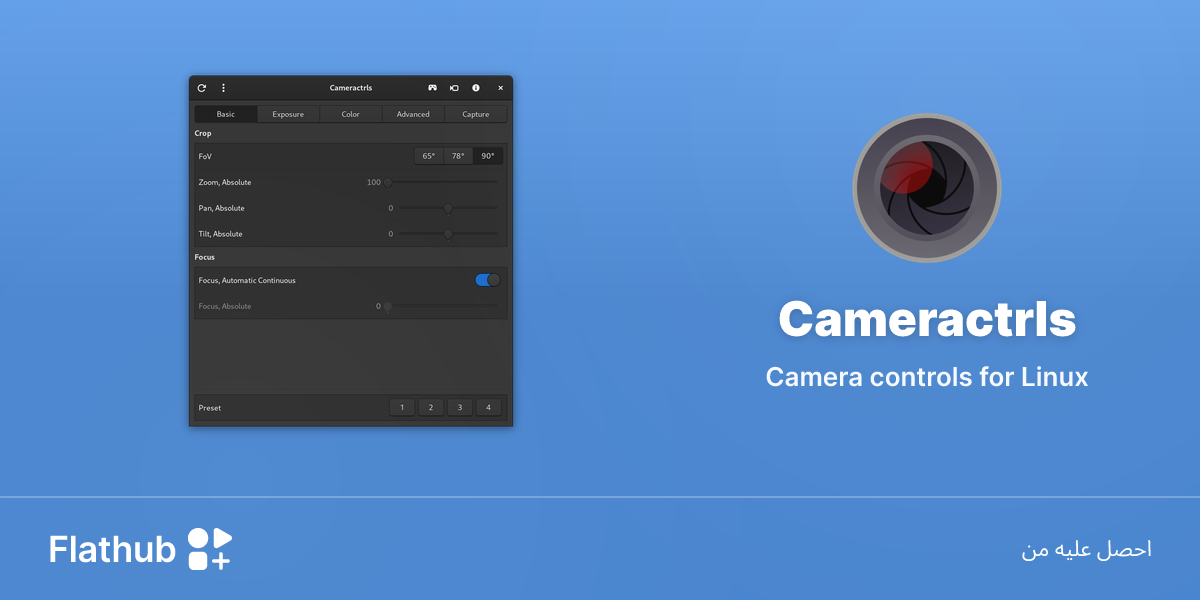This screenshot has width=1200, height=600.
Task: Click the Flathub logo icon
Action: point(210,549)
